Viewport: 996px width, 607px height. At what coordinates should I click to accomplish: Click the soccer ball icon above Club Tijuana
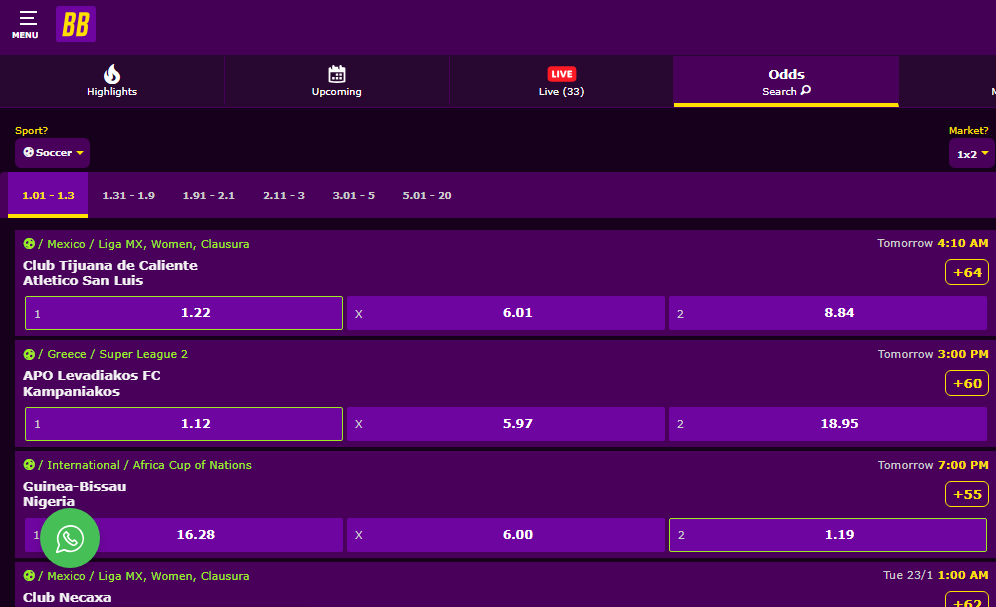(x=29, y=244)
